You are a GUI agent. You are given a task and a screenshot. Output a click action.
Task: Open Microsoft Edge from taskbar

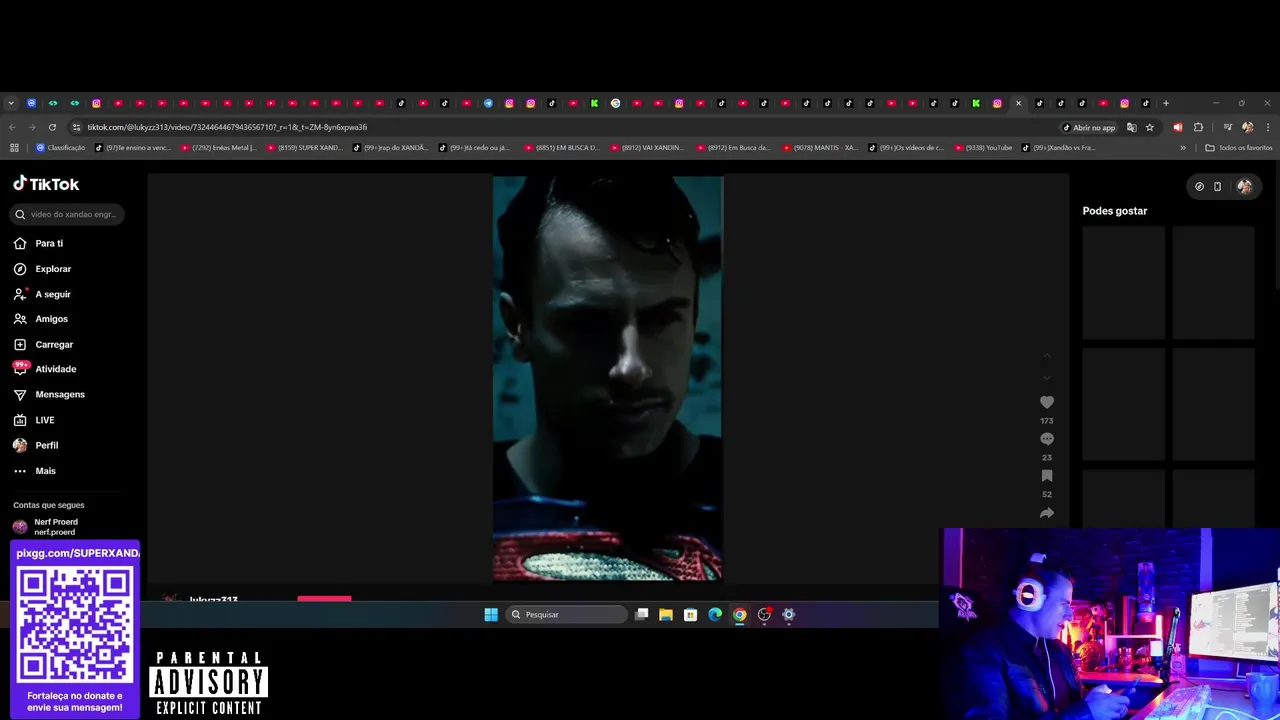tap(715, 615)
